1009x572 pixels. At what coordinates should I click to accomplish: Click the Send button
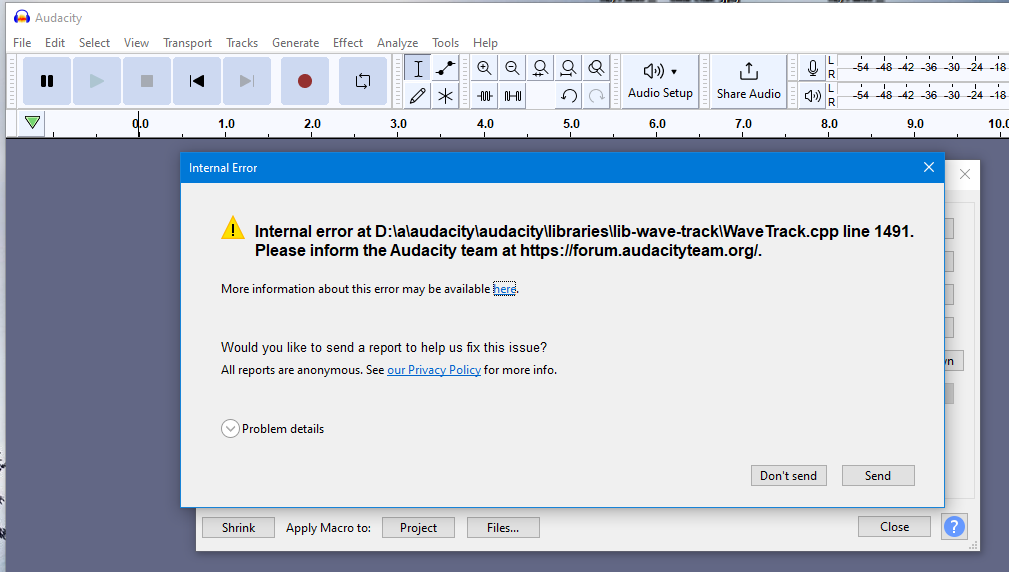[x=878, y=475]
